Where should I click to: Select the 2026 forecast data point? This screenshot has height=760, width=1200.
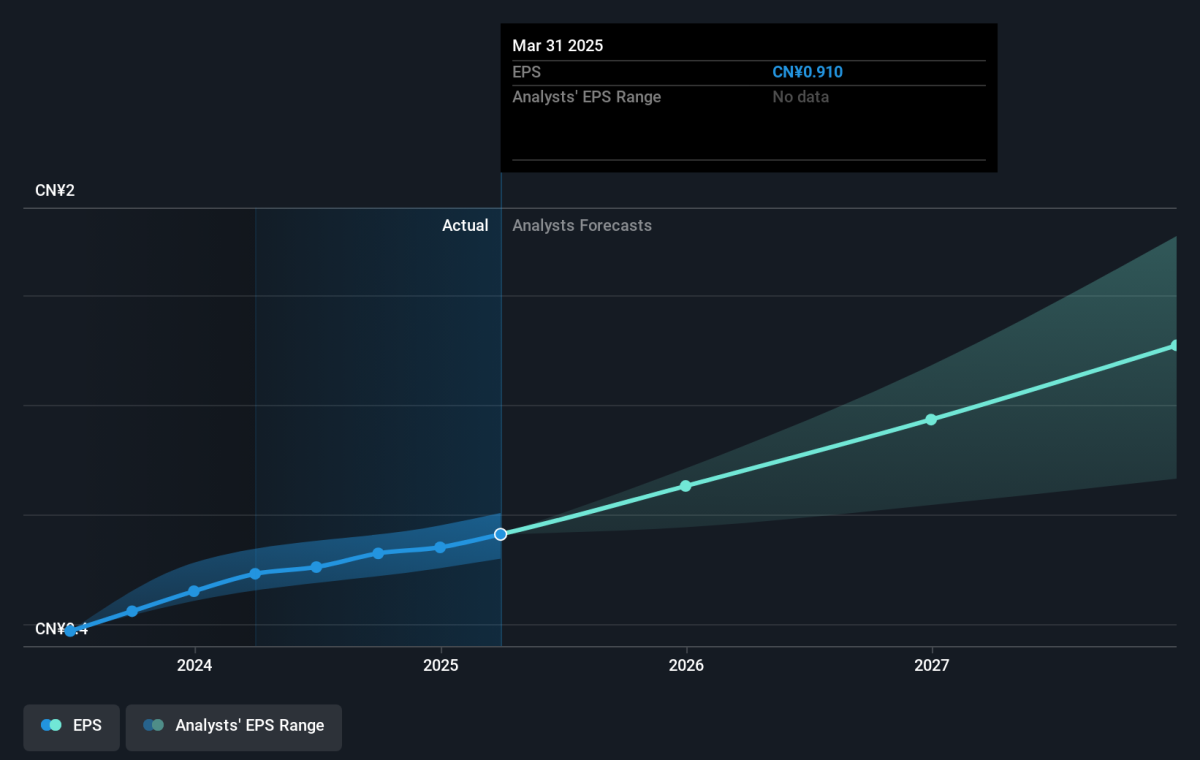tap(686, 486)
